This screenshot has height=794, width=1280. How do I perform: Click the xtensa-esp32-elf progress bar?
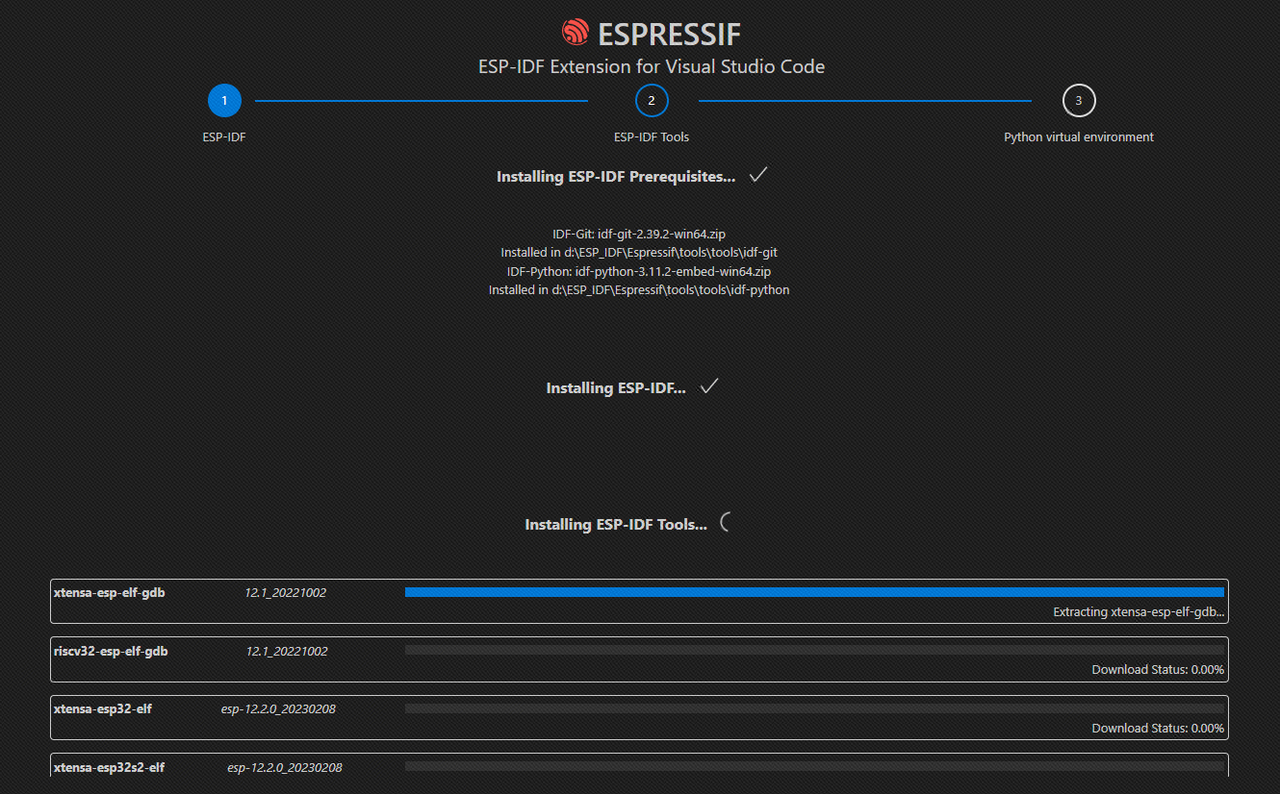pos(814,709)
